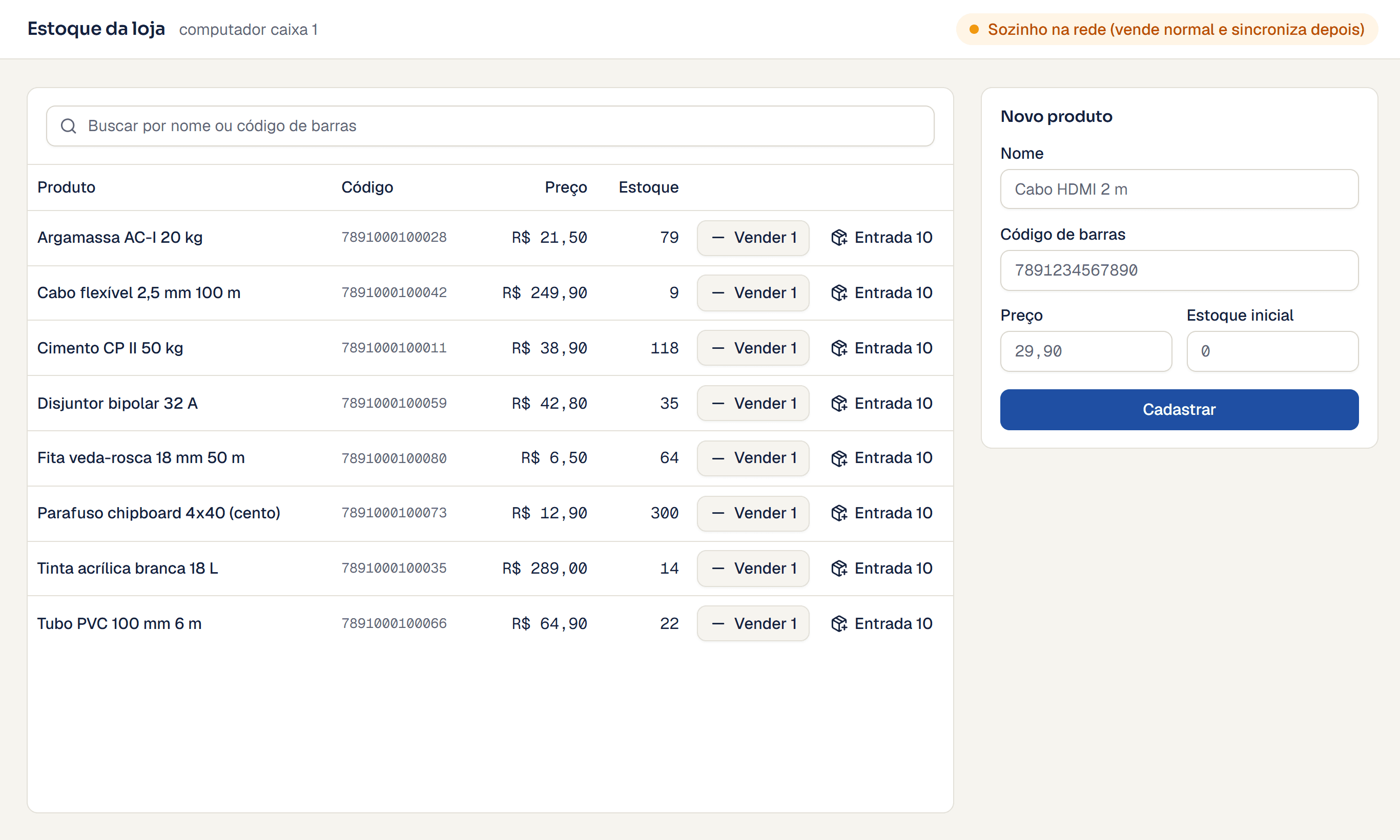Click the Estoque column header
Image resolution: width=1400 pixels, height=840 pixels.
648,187
